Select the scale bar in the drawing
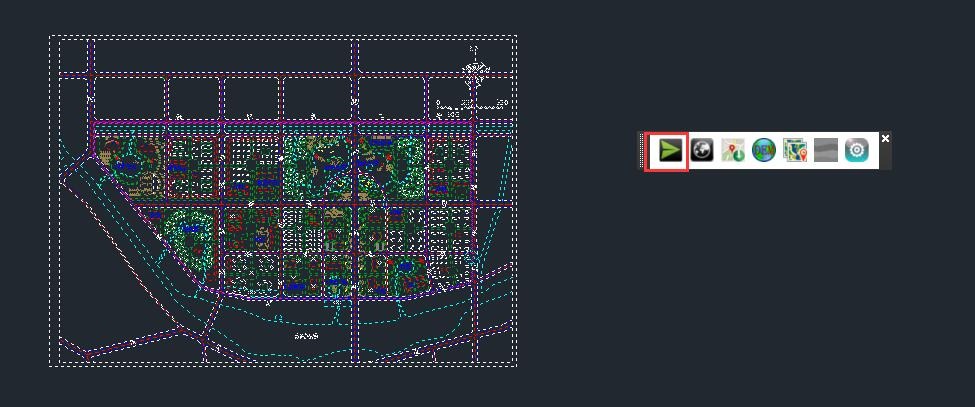975x407 pixels. [472, 103]
